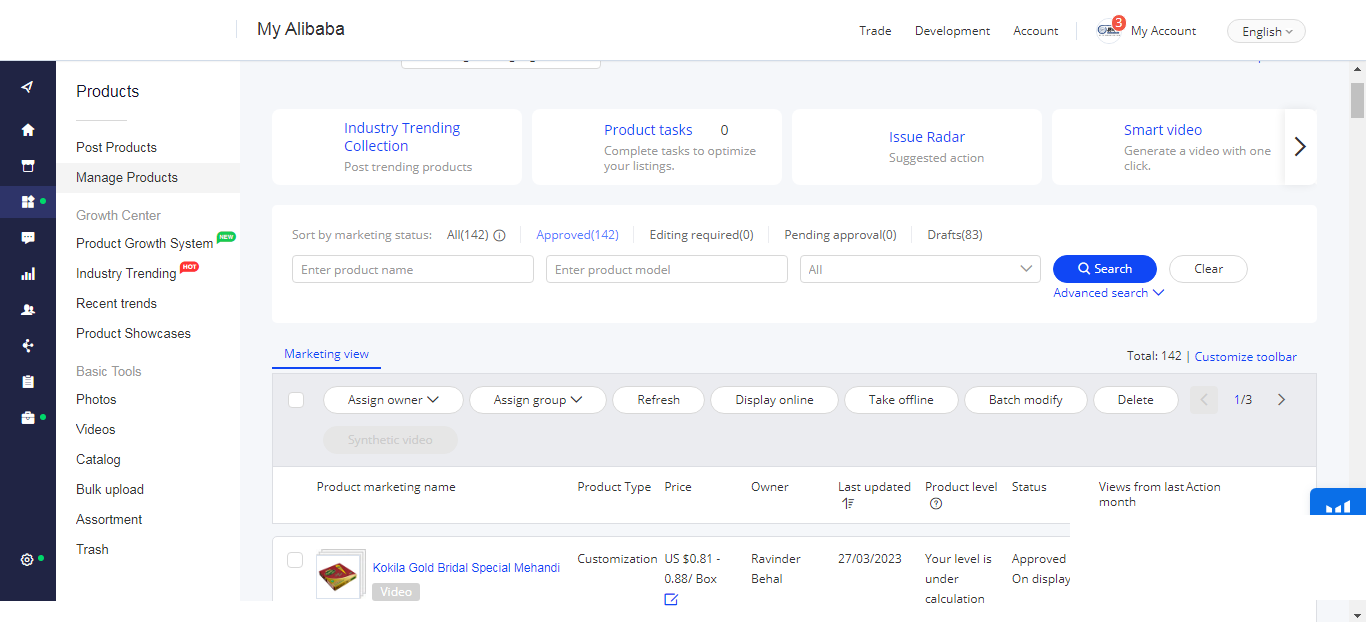
Task: Click the Search button
Action: click(1104, 269)
